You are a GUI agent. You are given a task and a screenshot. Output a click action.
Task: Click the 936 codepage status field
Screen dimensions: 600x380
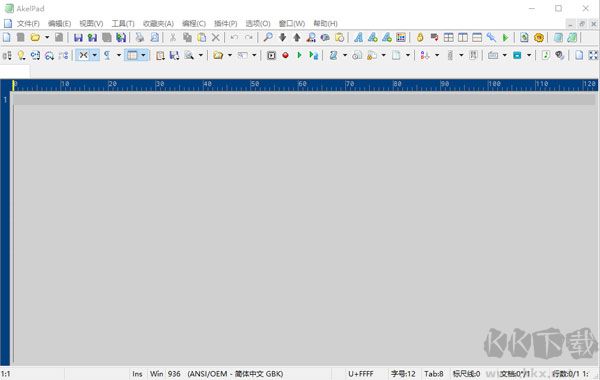coord(174,374)
